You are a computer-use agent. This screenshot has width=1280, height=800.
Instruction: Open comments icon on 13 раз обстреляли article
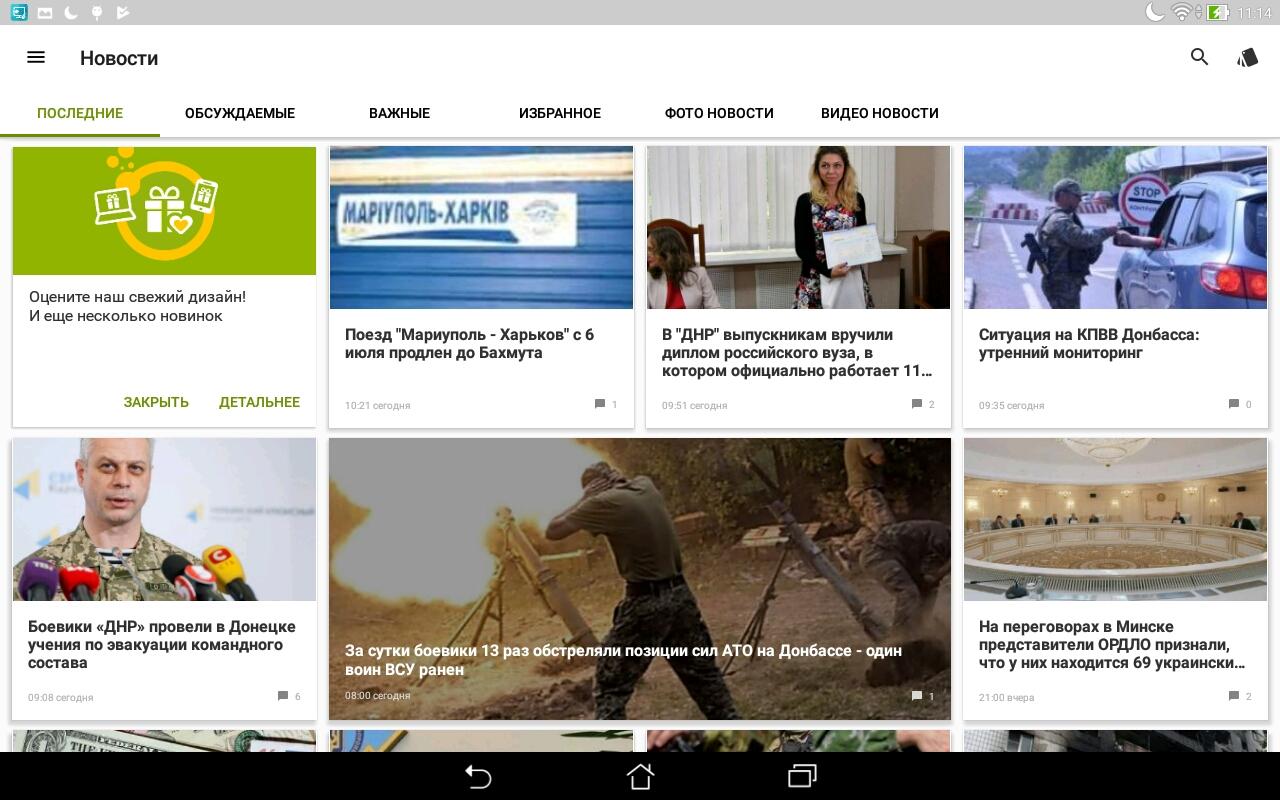917,696
